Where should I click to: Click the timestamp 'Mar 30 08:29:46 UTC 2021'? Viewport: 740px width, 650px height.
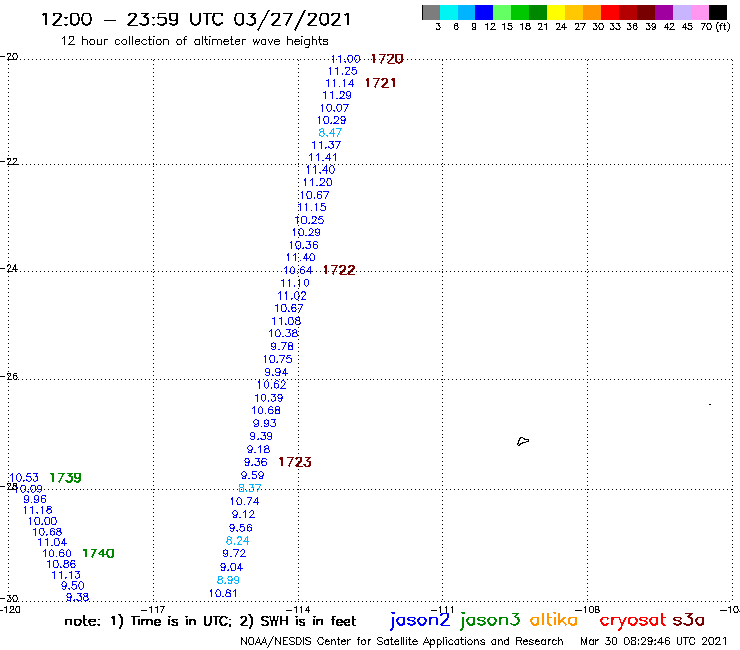[654, 642]
